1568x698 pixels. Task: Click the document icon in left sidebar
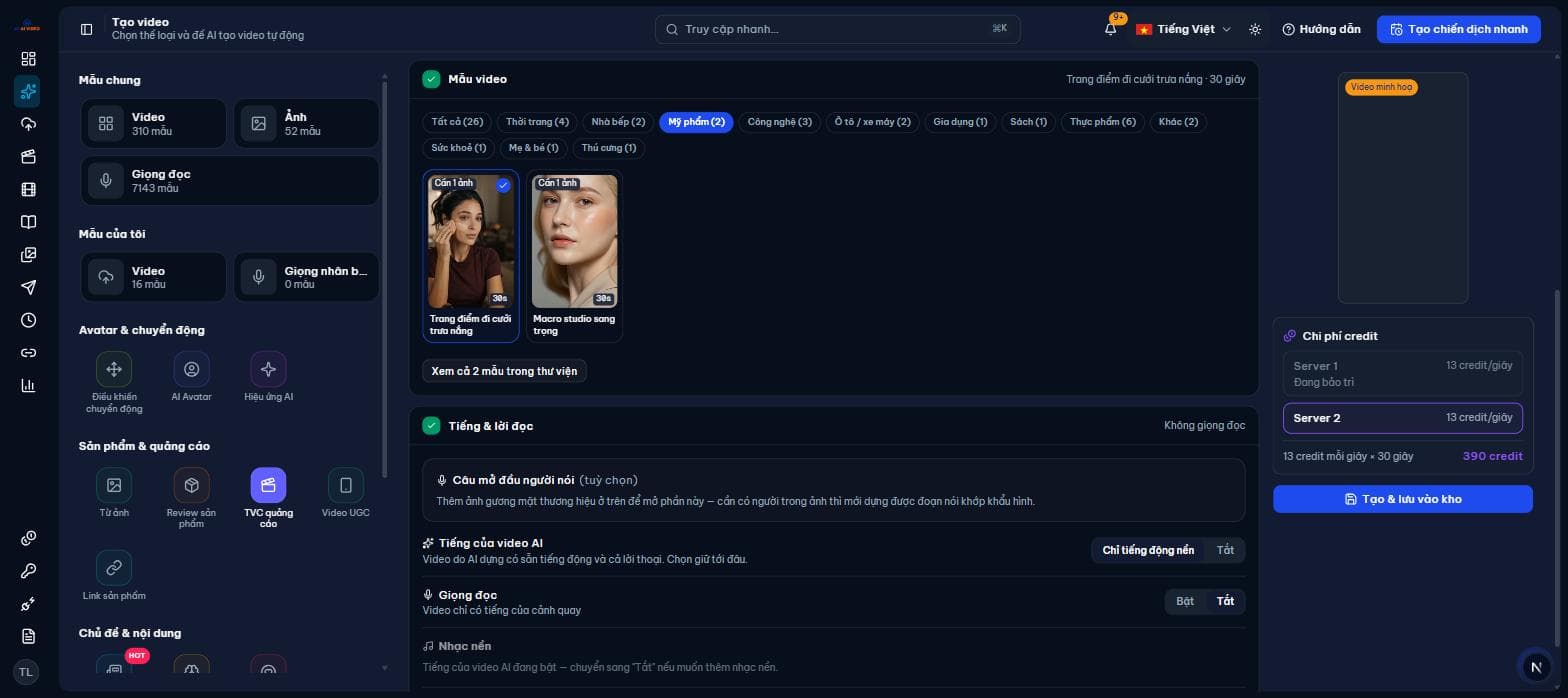point(28,636)
